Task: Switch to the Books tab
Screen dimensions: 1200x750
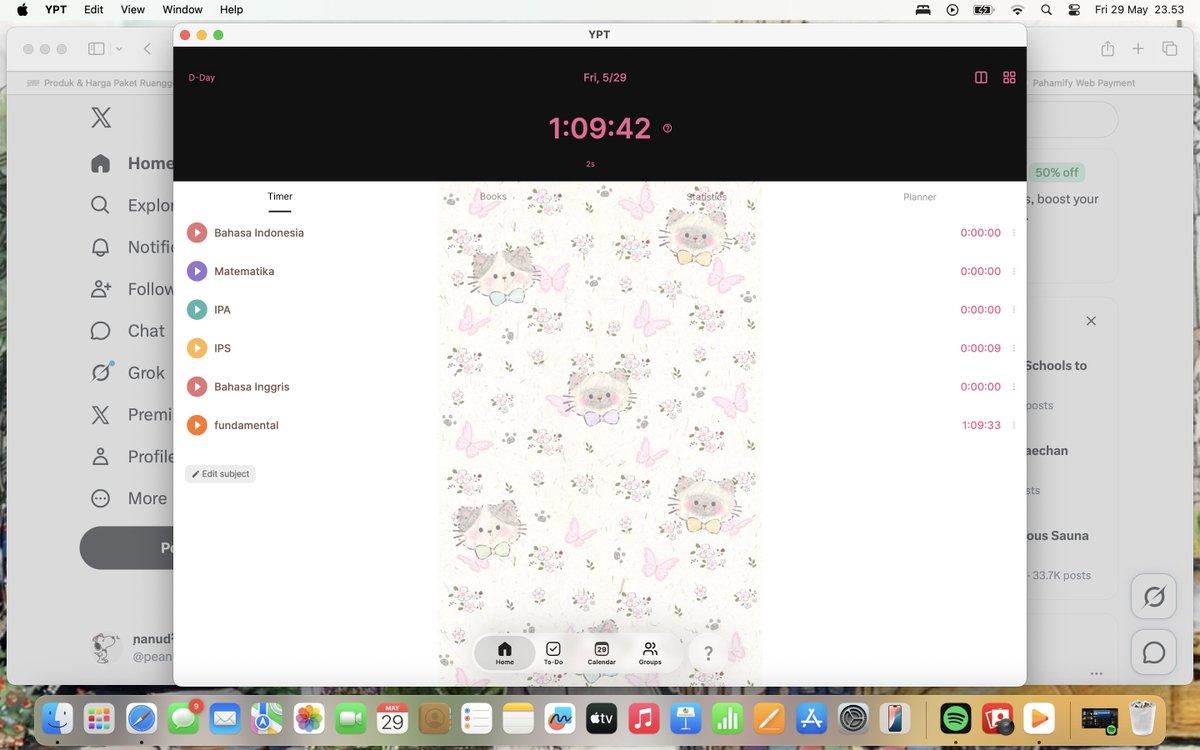Action: (x=493, y=197)
